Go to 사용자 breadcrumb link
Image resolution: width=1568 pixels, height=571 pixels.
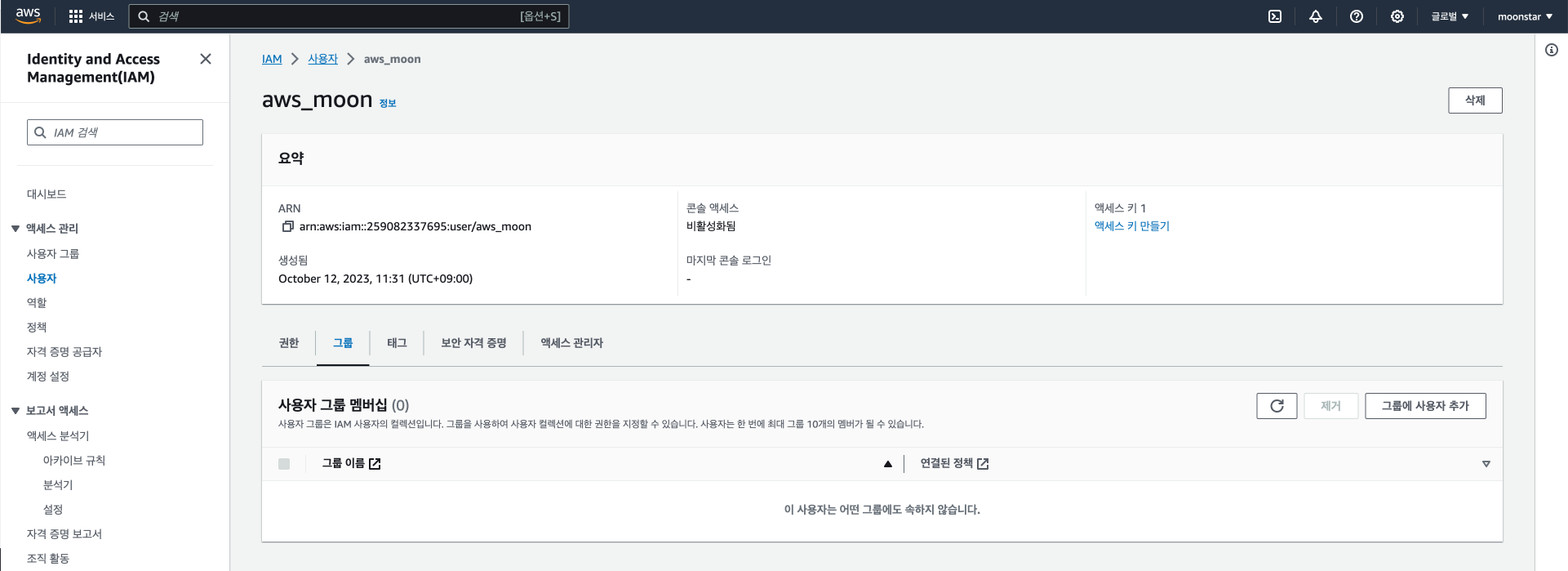(322, 59)
